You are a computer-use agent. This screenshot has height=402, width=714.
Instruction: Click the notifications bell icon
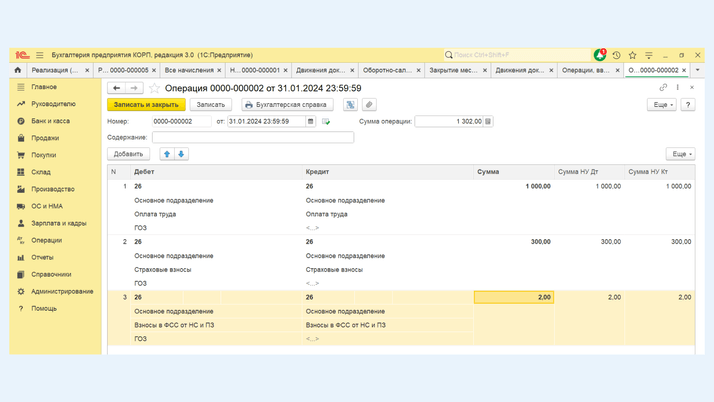pos(599,55)
